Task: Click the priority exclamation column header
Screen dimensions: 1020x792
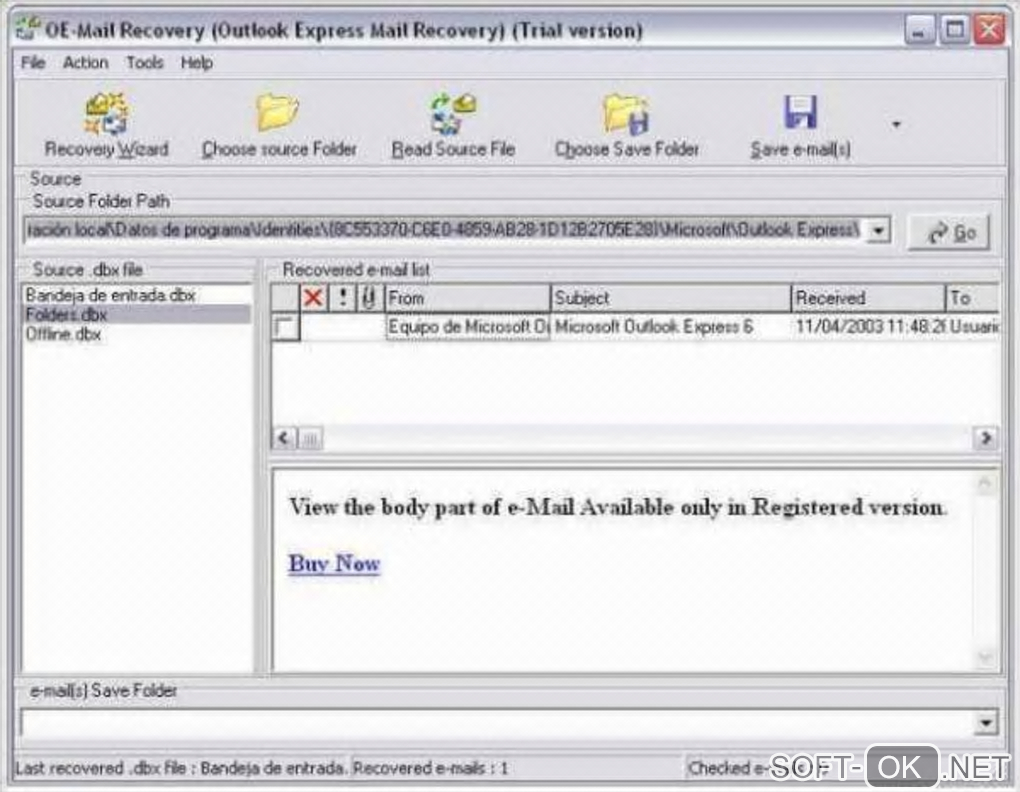Action: [342, 298]
